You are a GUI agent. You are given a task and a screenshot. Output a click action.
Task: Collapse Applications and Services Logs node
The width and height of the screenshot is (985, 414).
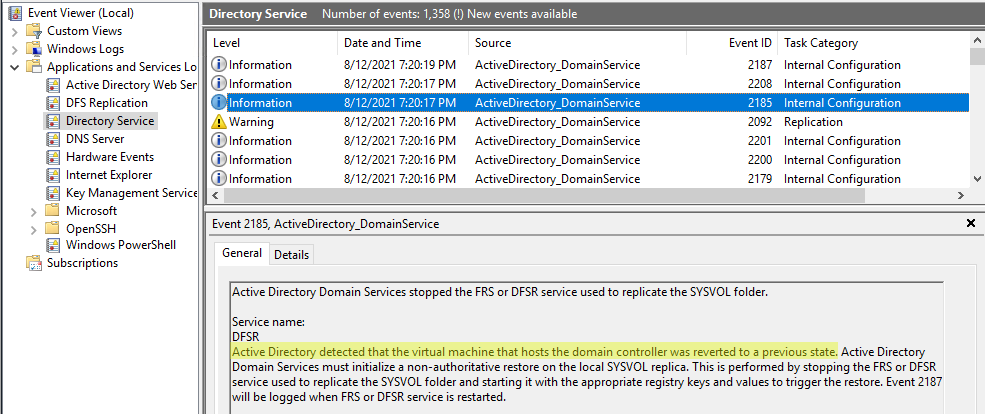[x=14, y=67]
